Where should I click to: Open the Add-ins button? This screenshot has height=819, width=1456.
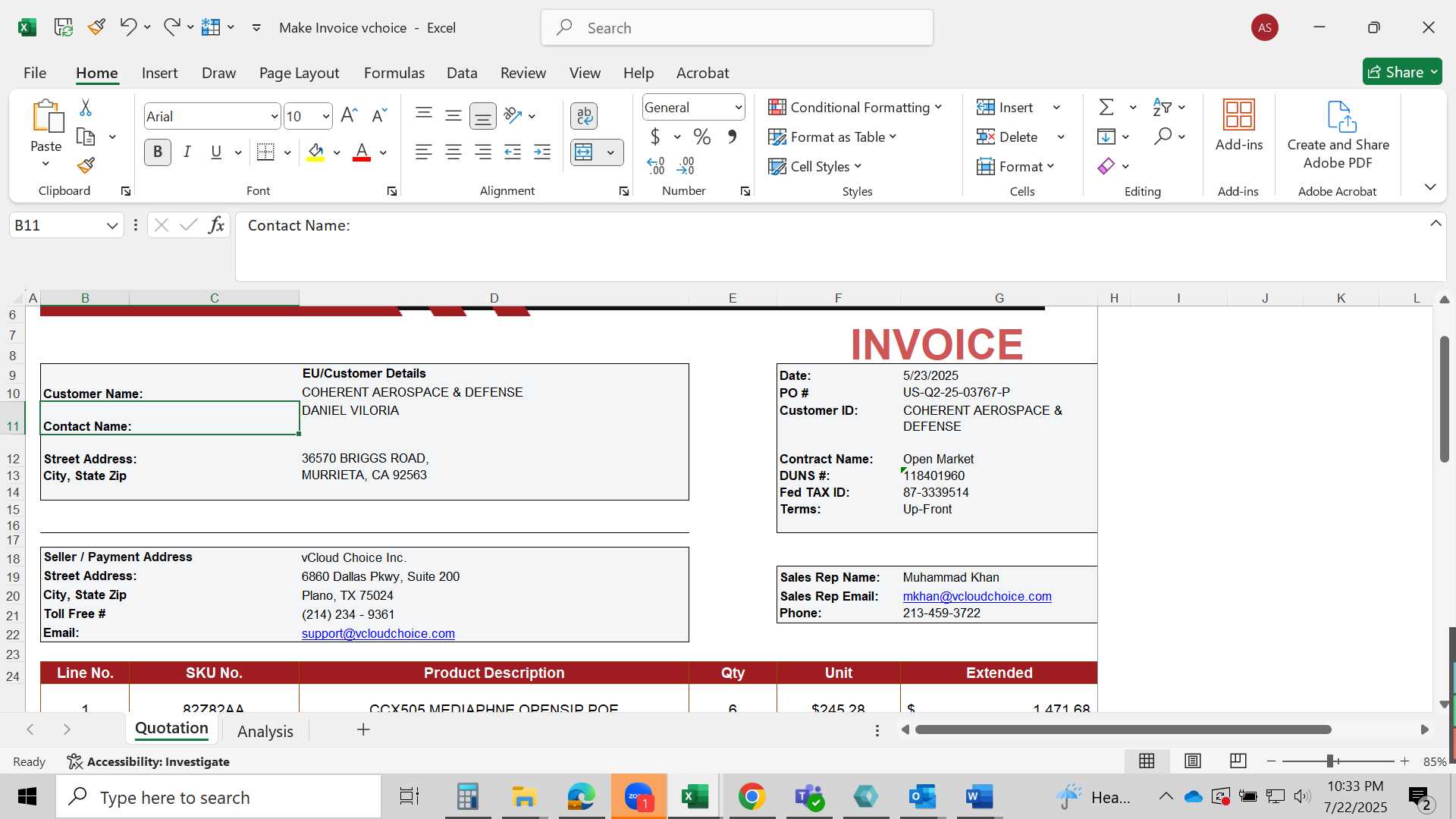coord(1239,125)
